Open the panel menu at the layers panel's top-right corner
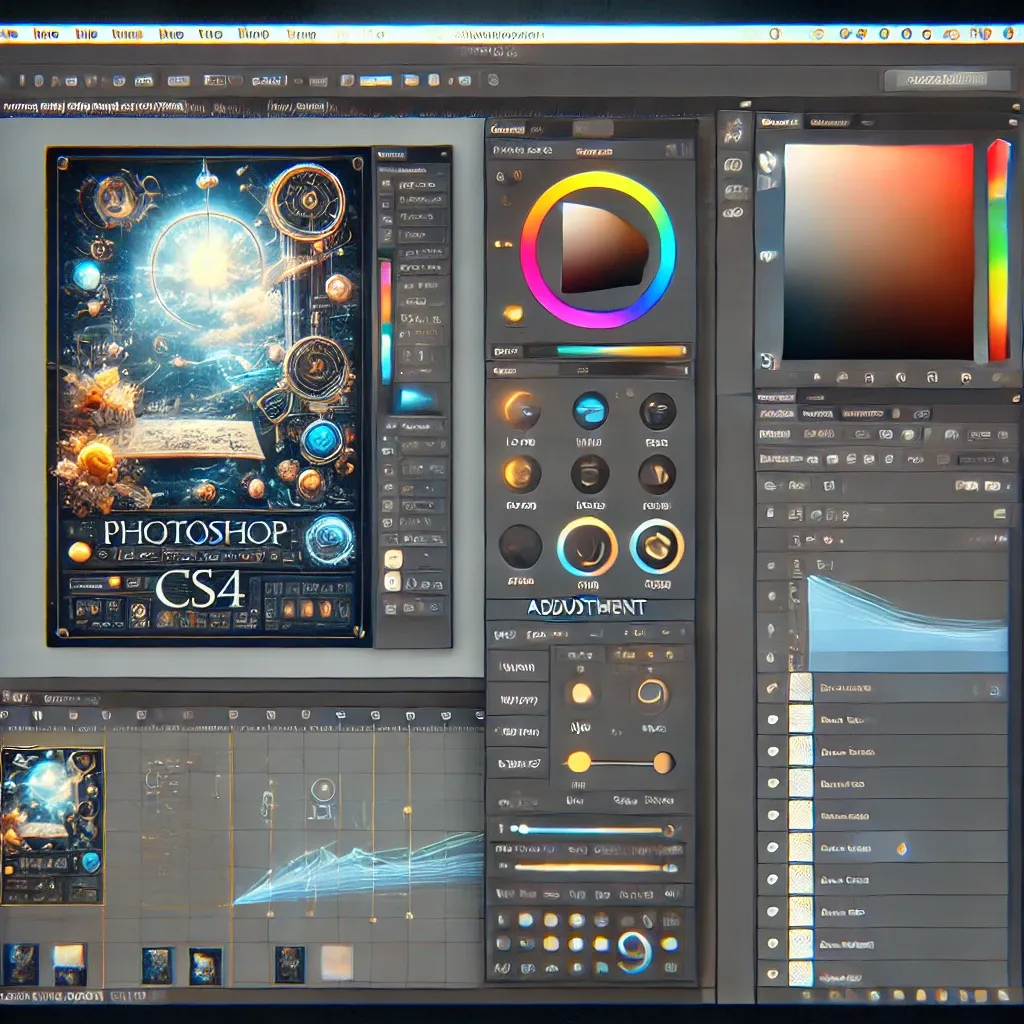The width and height of the screenshot is (1024, 1024). pyautogui.click(x=1016, y=397)
